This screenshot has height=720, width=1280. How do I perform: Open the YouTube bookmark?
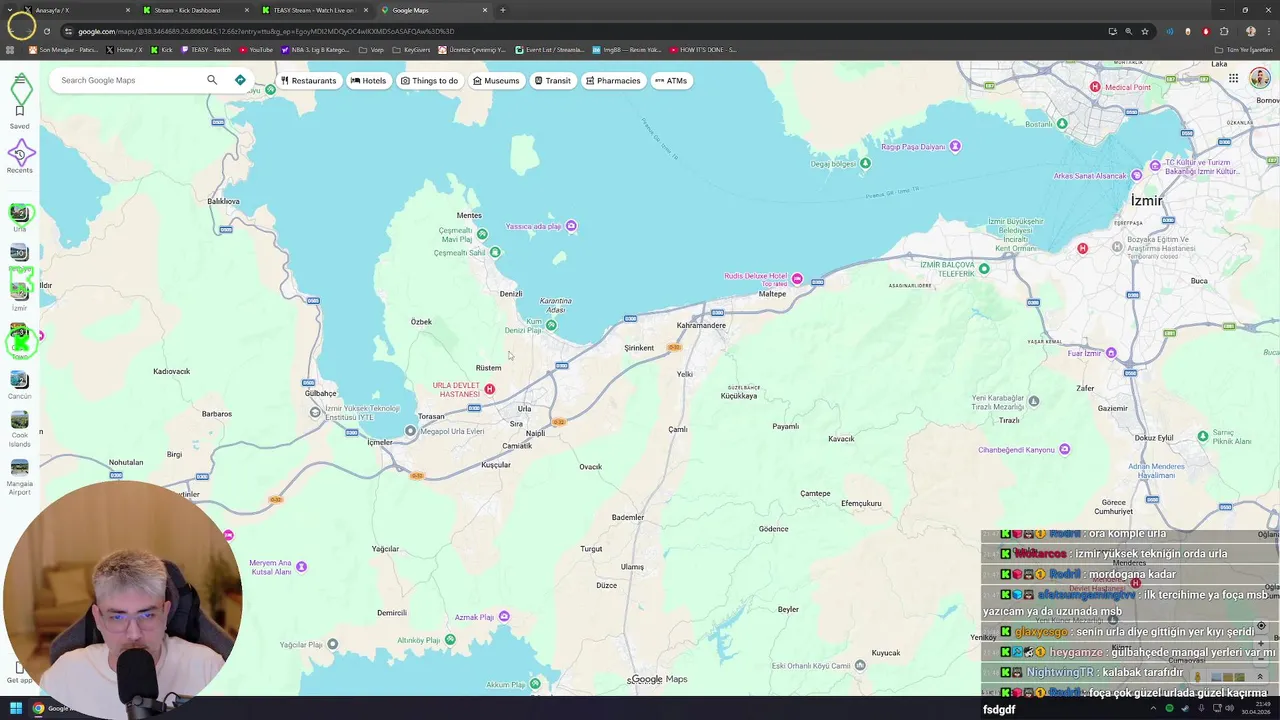click(x=256, y=49)
